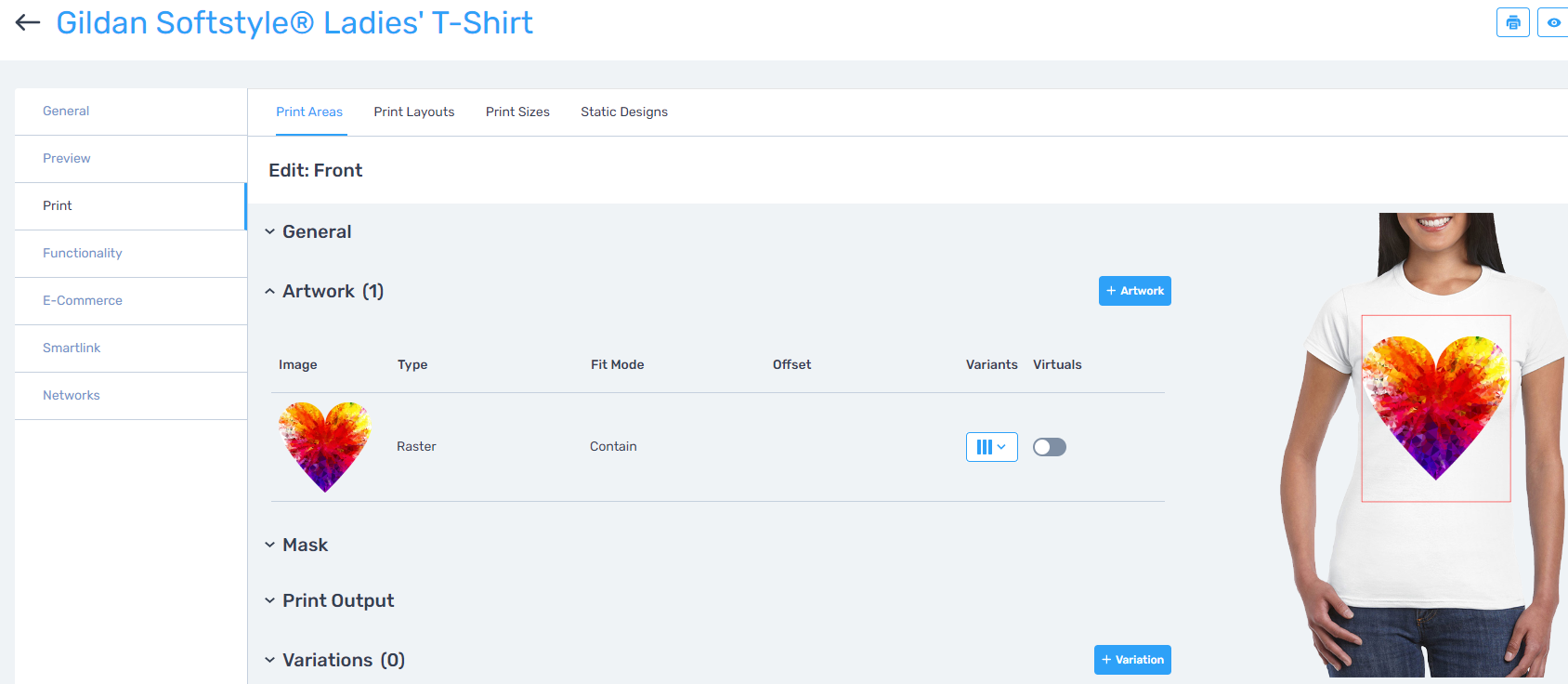The height and width of the screenshot is (684, 1568).
Task: Click the Gildan Softstyle Ladies' T-Shirt title
Action: pyautogui.click(x=294, y=22)
